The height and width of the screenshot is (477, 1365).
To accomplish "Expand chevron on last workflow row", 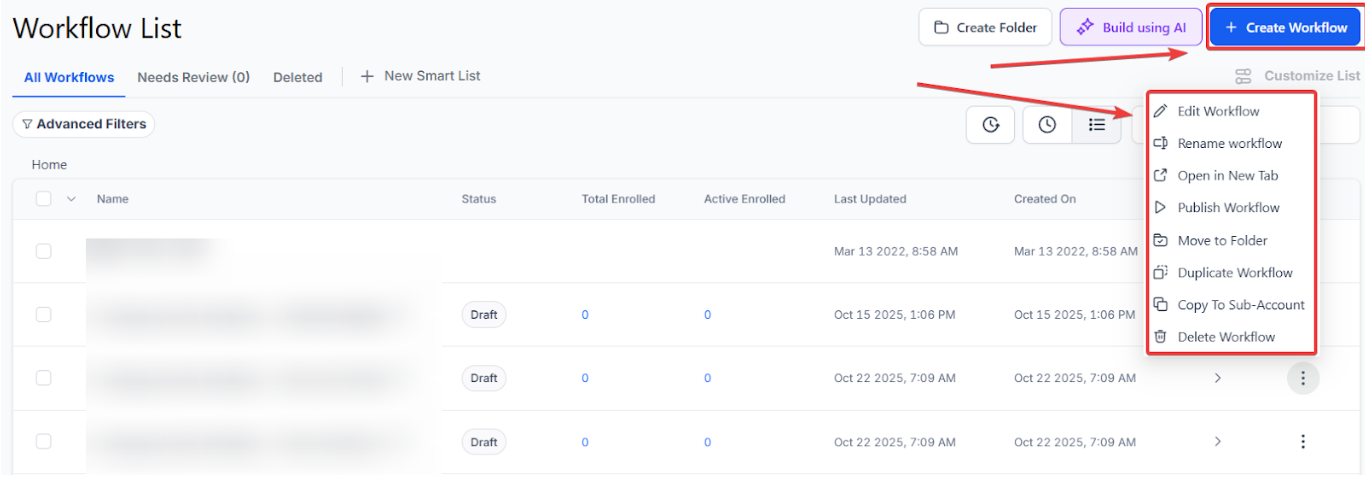I will tap(1217, 441).
